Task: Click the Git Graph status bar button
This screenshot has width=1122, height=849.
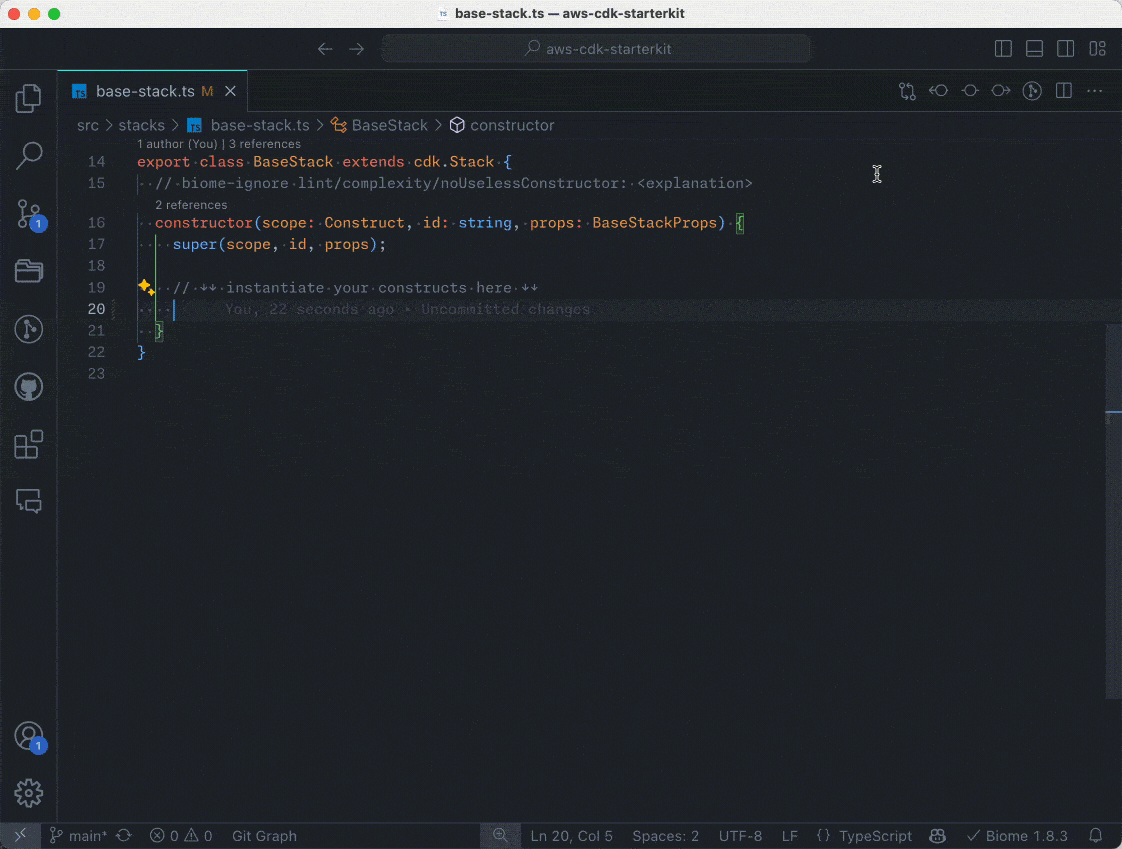Action: click(x=264, y=836)
